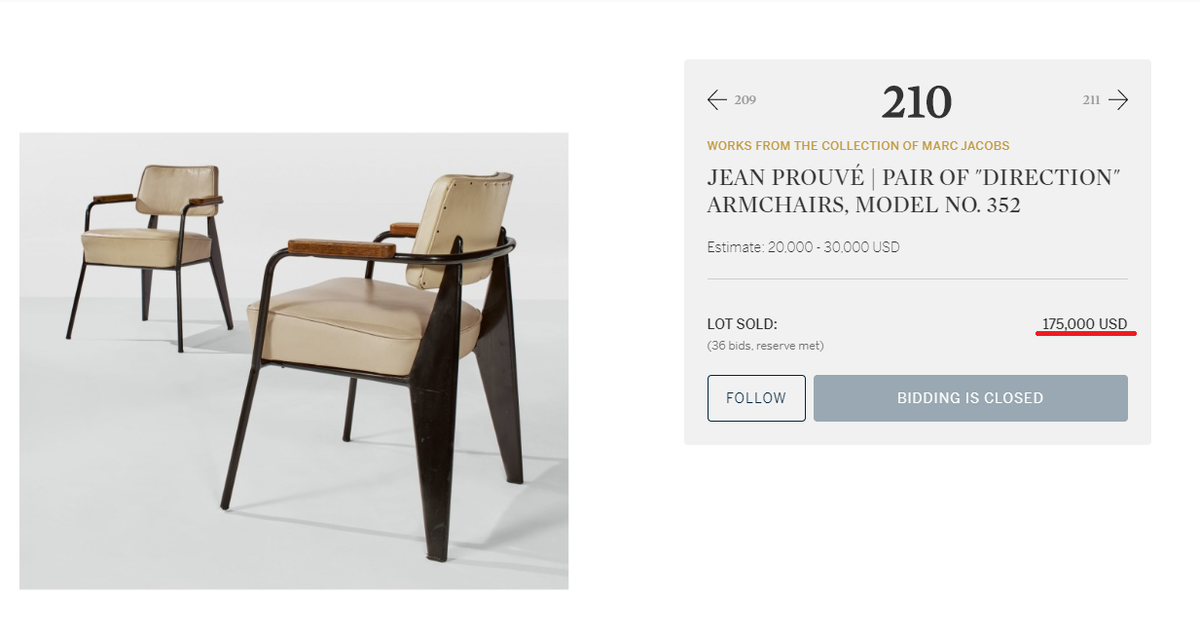Screen dimensions: 1200x631
Task: Click the 211 next lot number
Action: click(x=1091, y=100)
